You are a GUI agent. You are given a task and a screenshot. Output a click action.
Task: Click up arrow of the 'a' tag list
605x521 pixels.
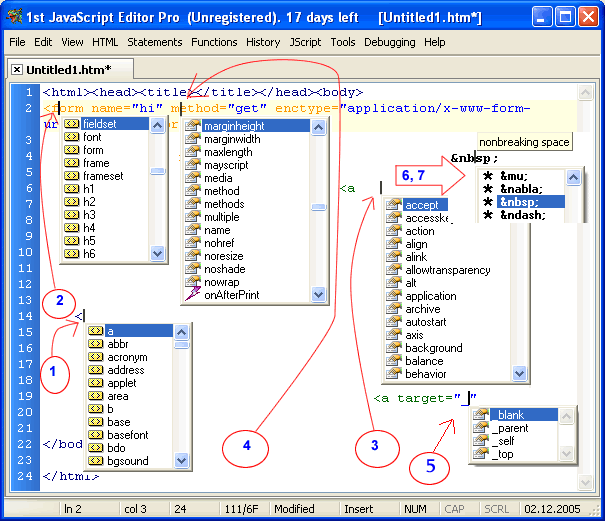pos(181,332)
